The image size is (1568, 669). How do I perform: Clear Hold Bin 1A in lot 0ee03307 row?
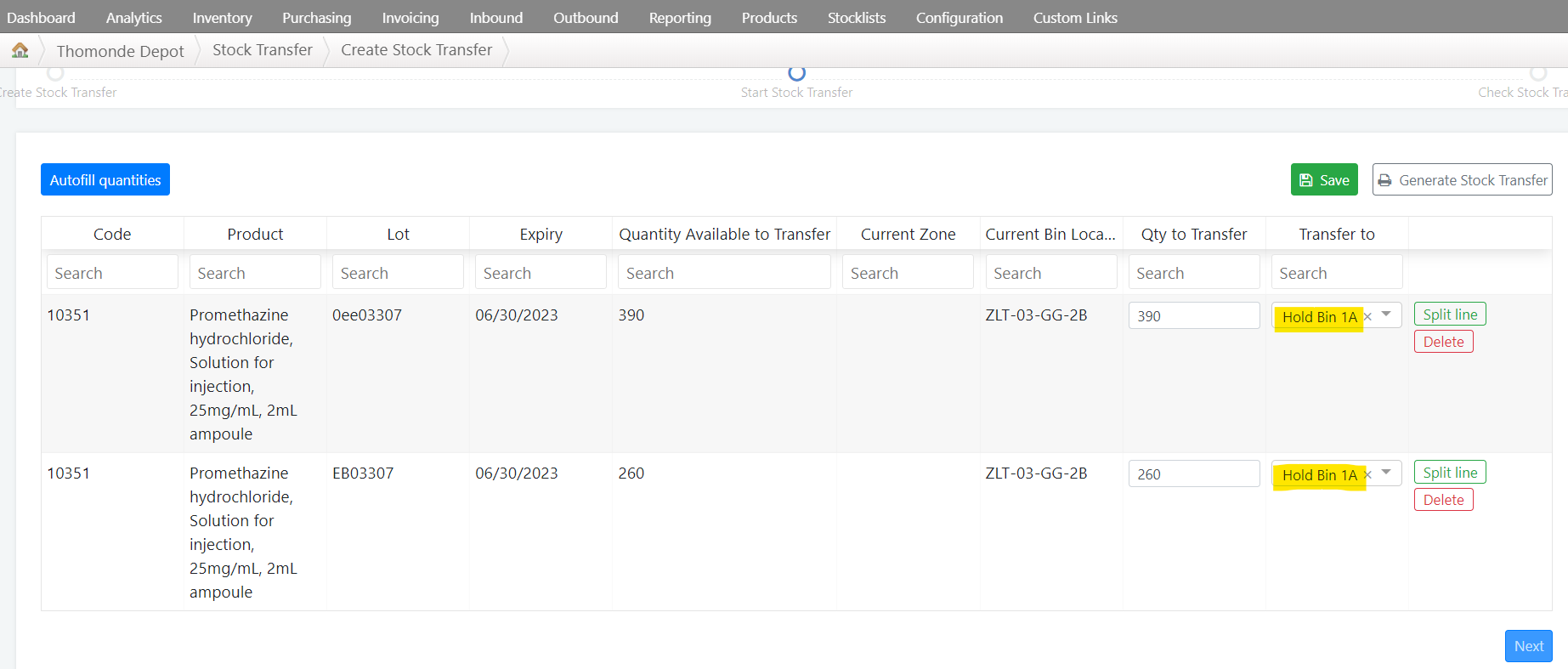1367,316
